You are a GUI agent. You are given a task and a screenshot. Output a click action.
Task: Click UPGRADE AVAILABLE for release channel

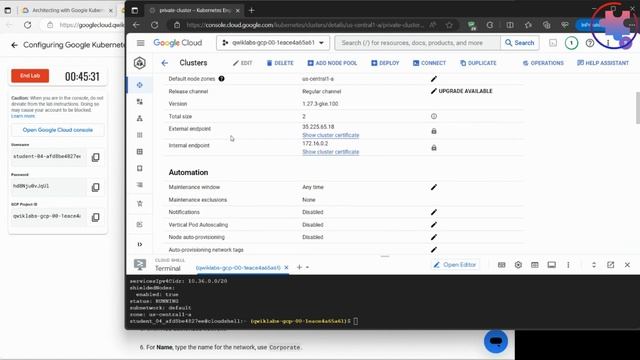click(x=465, y=91)
